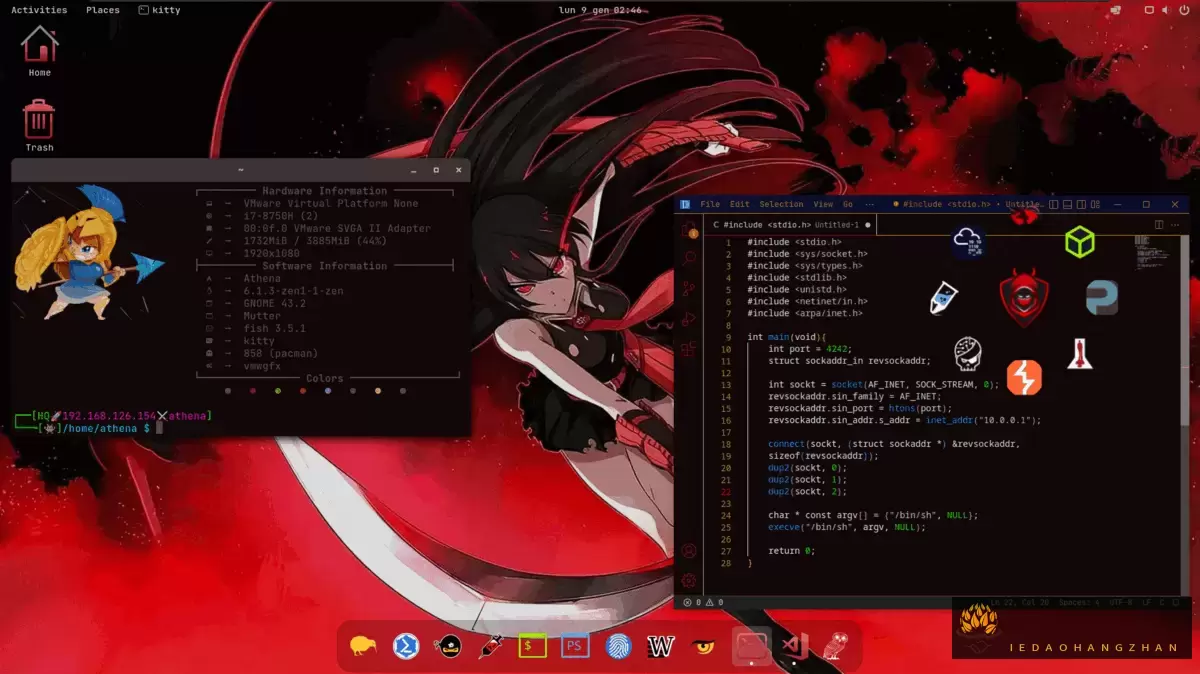Open the Extensions view in VS Code
Viewport: 1200px width, 674px height.
pyautogui.click(x=689, y=349)
